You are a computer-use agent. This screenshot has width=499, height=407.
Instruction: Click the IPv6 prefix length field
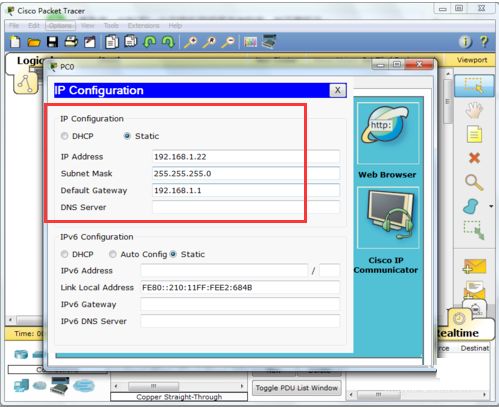329,271
